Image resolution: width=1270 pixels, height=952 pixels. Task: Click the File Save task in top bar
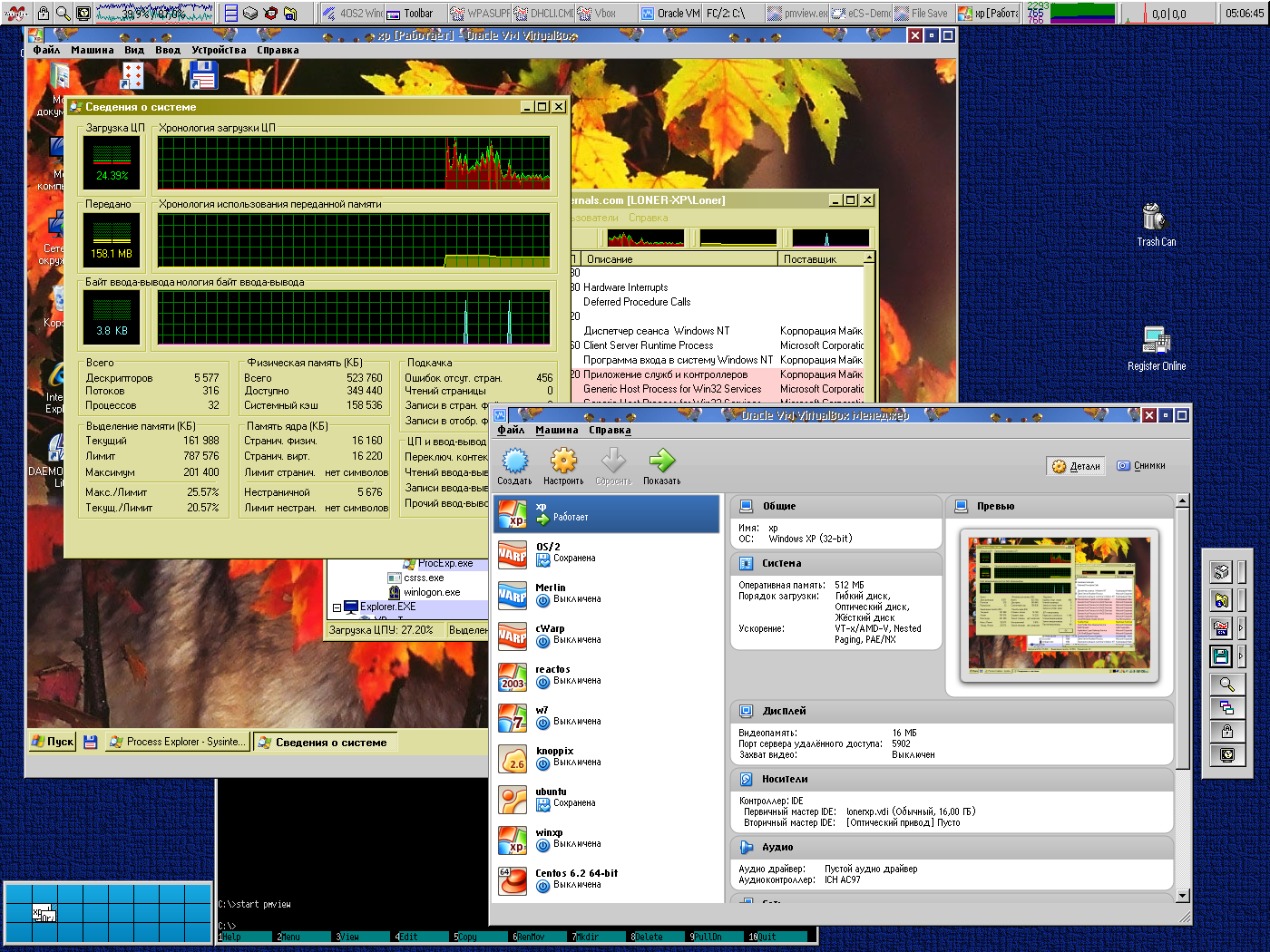[x=922, y=13]
